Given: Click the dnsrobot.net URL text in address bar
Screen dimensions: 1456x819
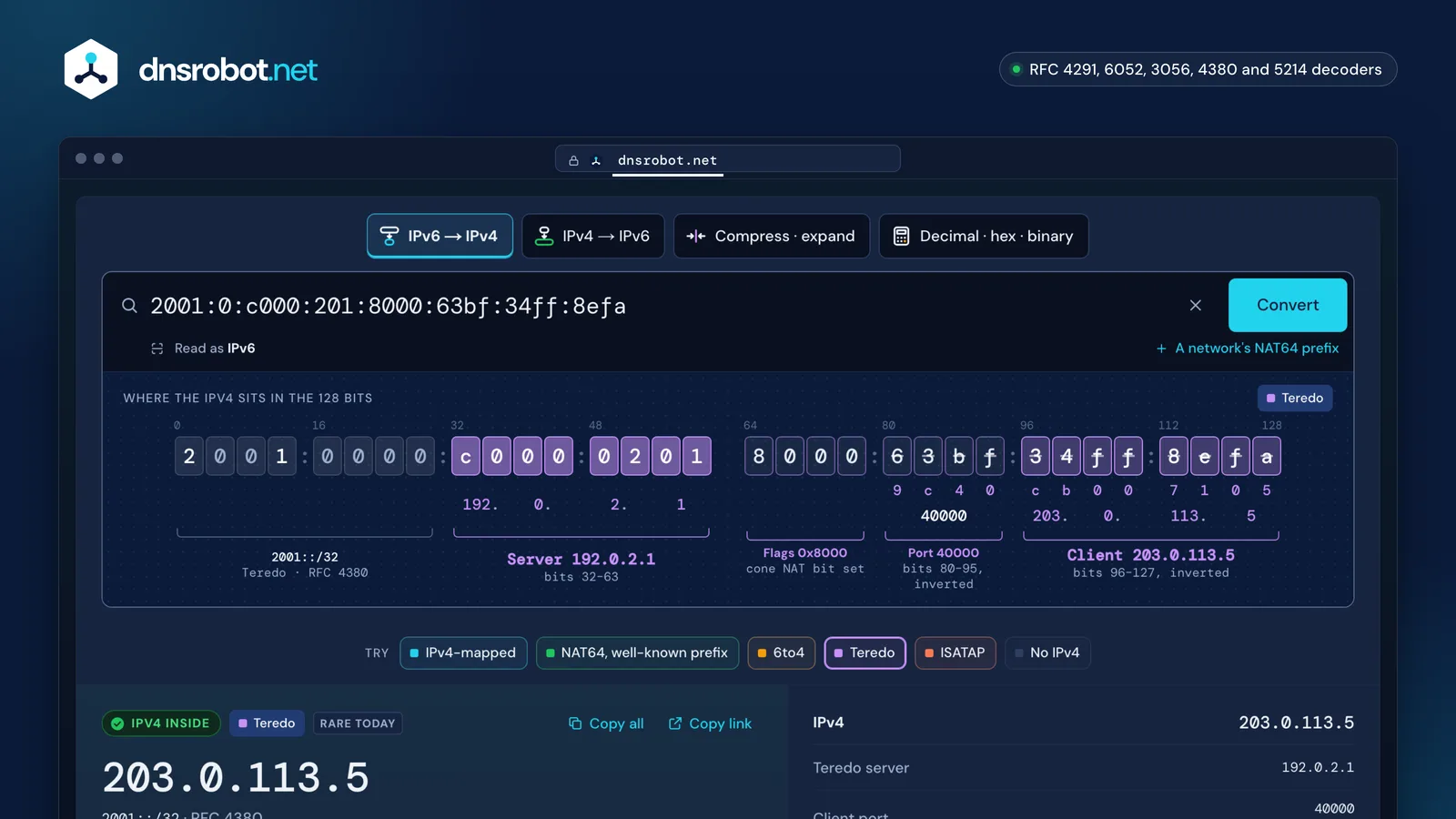Looking at the screenshot, I should [x=667, y=160].
